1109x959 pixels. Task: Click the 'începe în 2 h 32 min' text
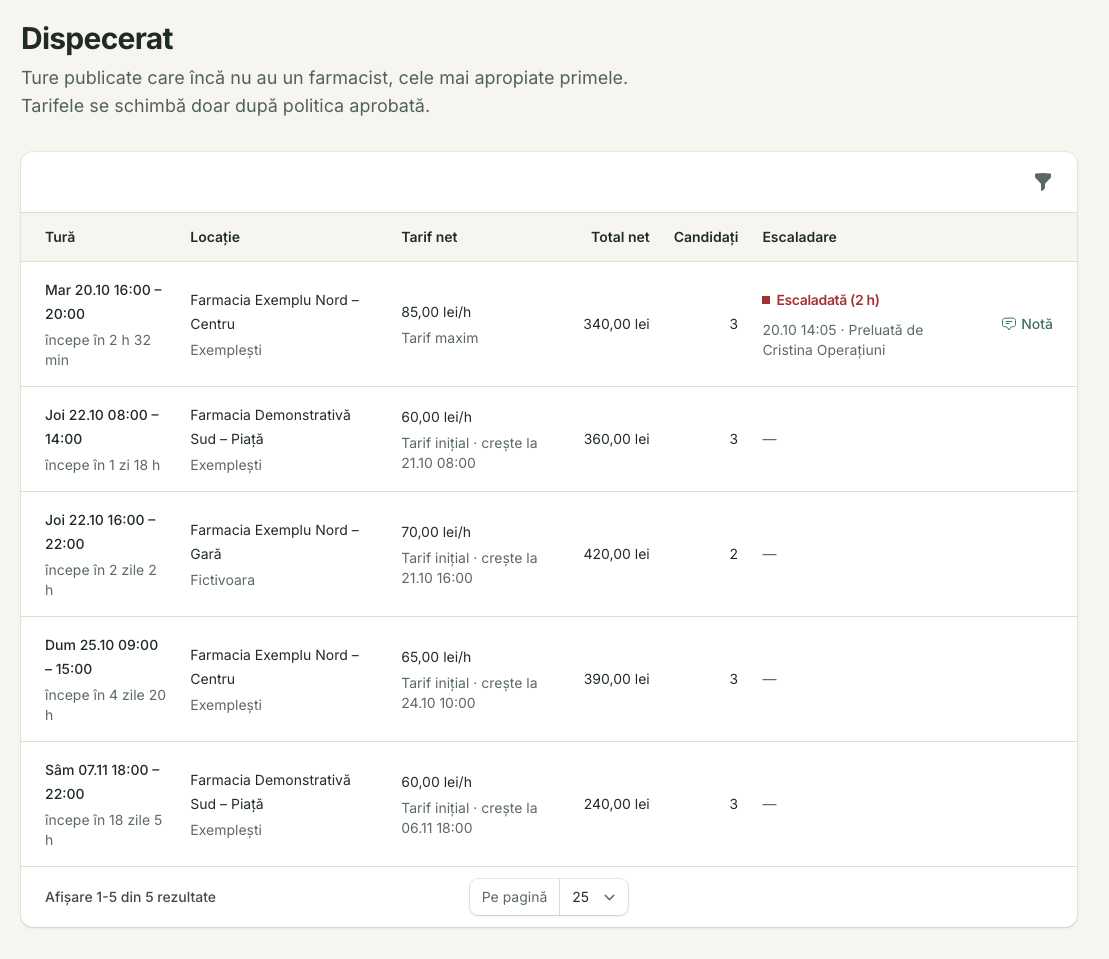98,350
